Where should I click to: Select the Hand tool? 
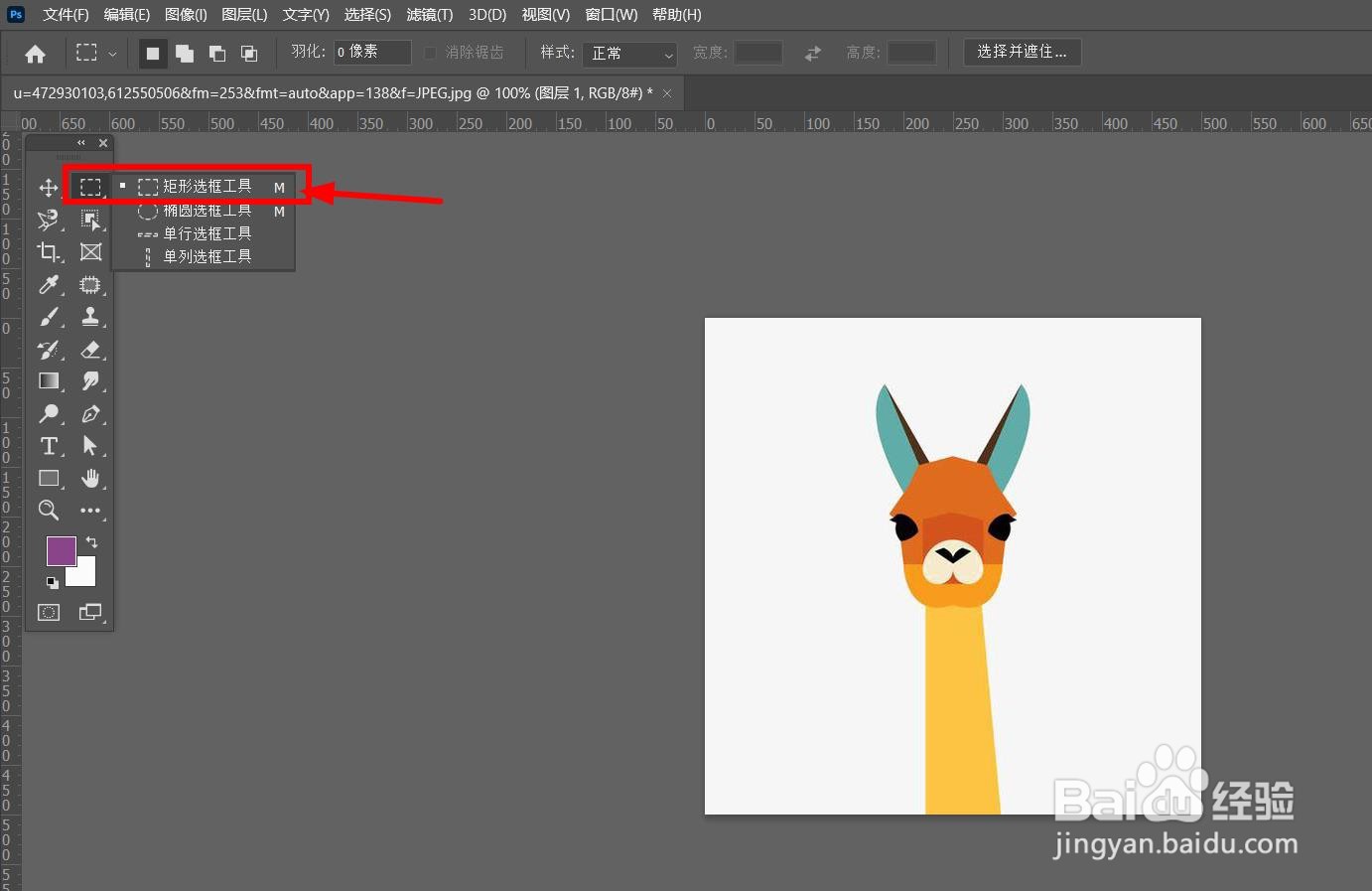[x=90, y=478]
